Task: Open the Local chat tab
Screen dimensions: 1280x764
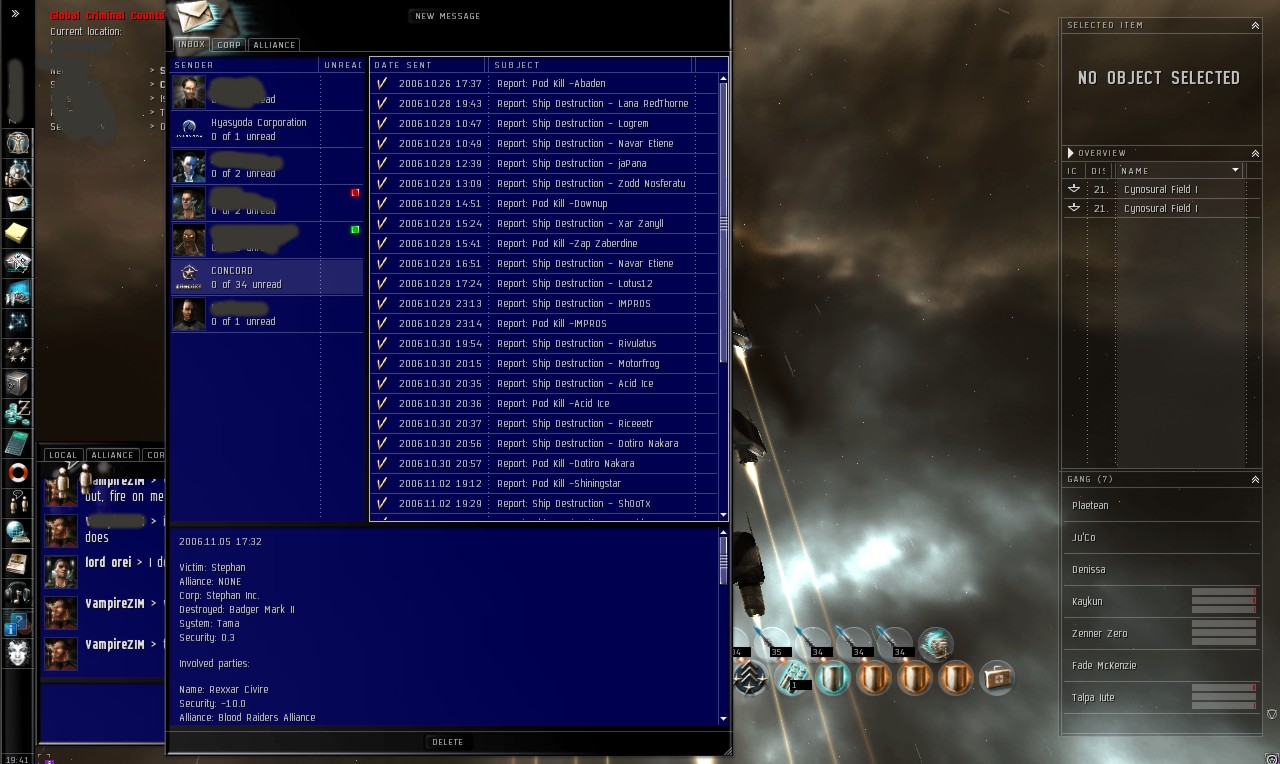Action: pyautogui.click(x=62, y=455)
